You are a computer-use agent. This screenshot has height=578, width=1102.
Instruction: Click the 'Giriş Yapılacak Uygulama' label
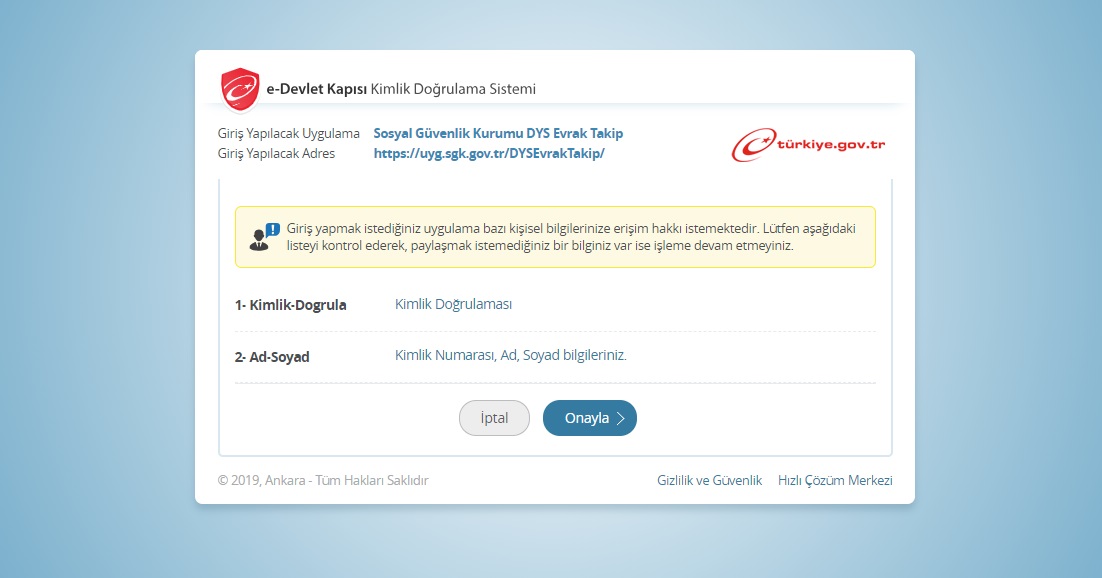coord(288,134)
